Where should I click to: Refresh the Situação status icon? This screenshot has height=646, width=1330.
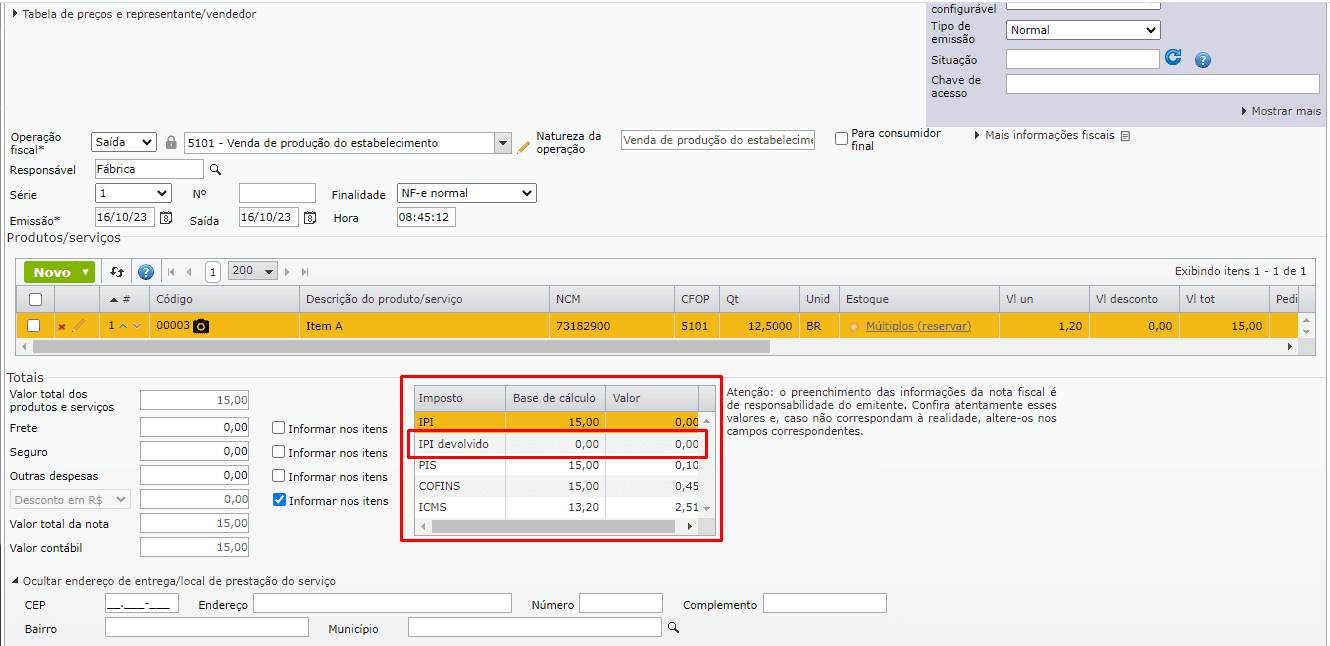click(1174, 58)
